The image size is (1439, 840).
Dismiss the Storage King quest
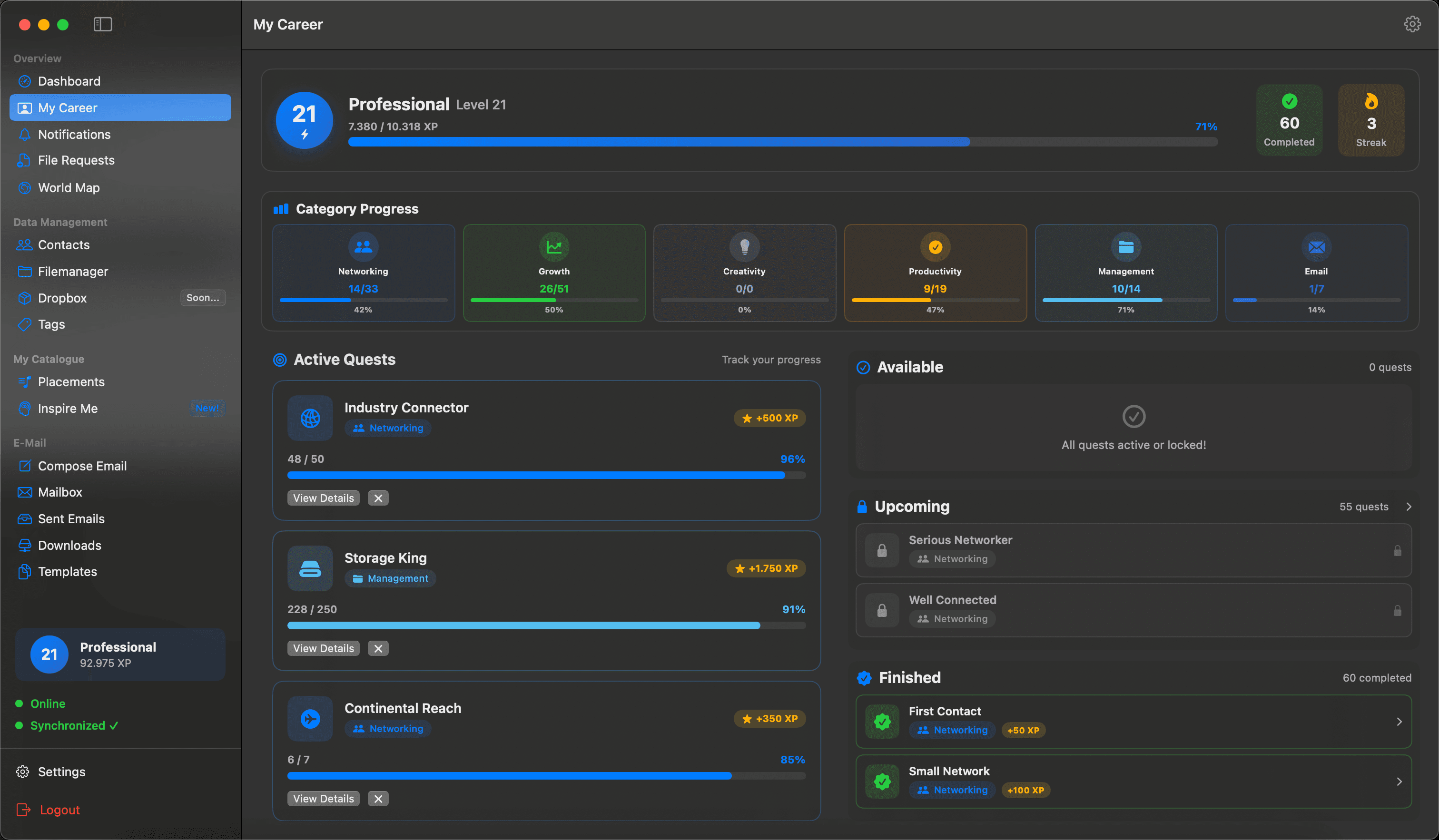(377, 648)
